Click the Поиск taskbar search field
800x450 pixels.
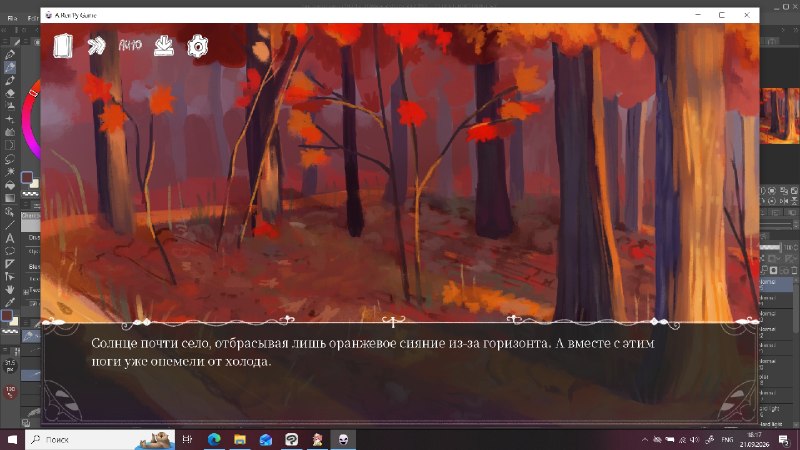[100, 439]
